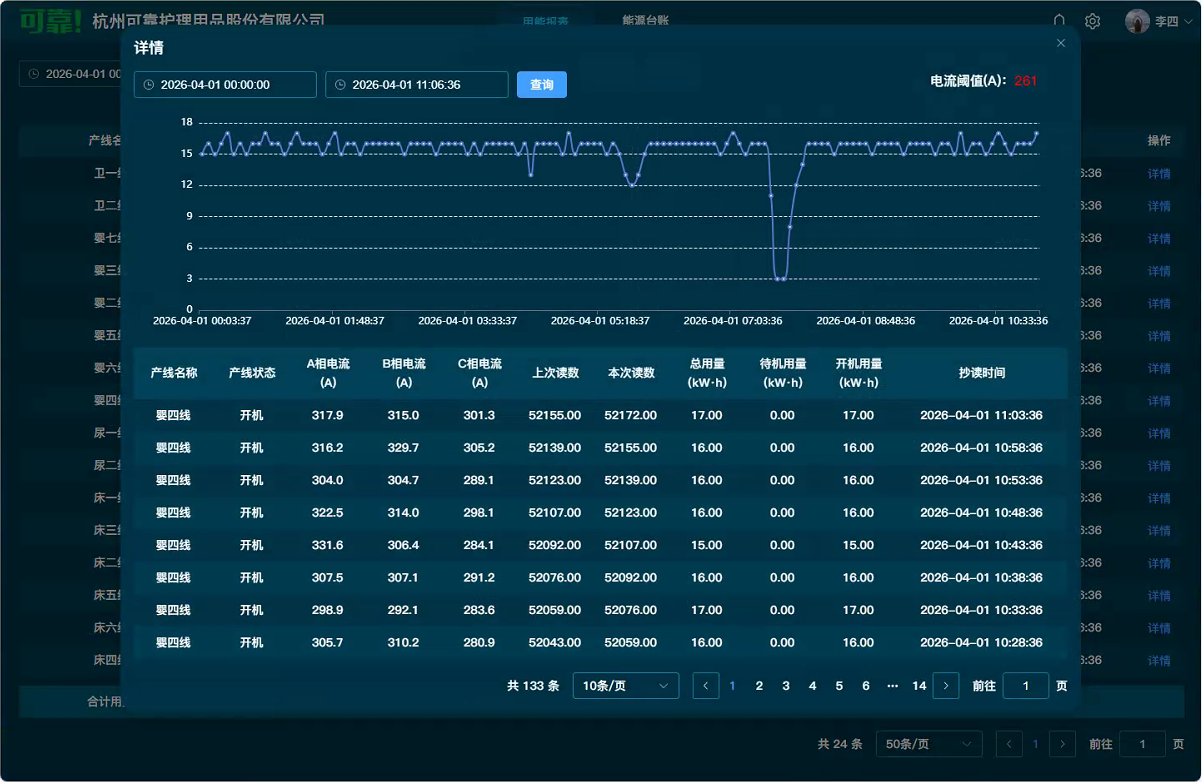
Task: Open the settings gear icon
Action: coord(1093,21)
